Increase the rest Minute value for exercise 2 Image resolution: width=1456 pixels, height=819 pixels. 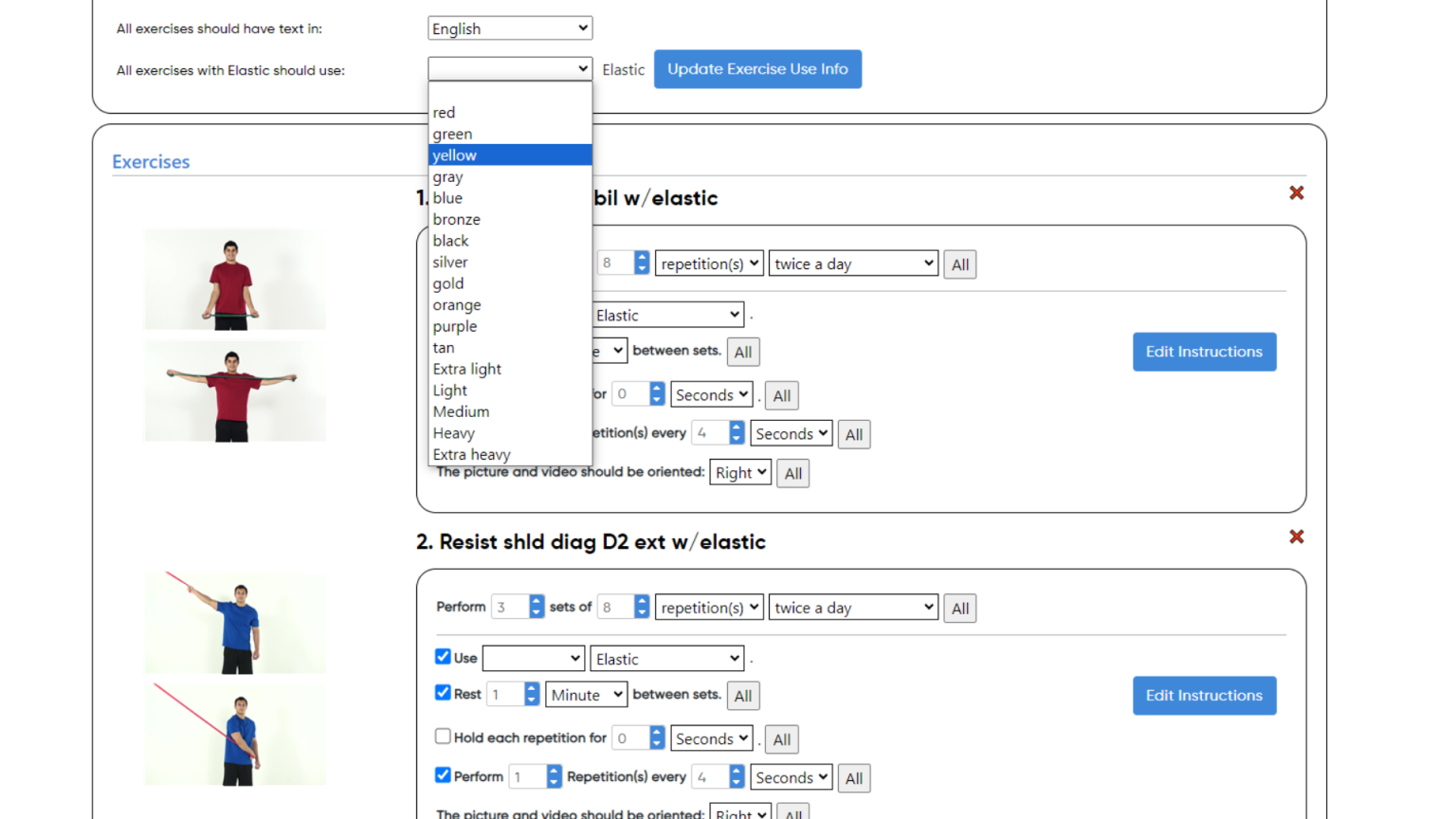tap(531, 688)
